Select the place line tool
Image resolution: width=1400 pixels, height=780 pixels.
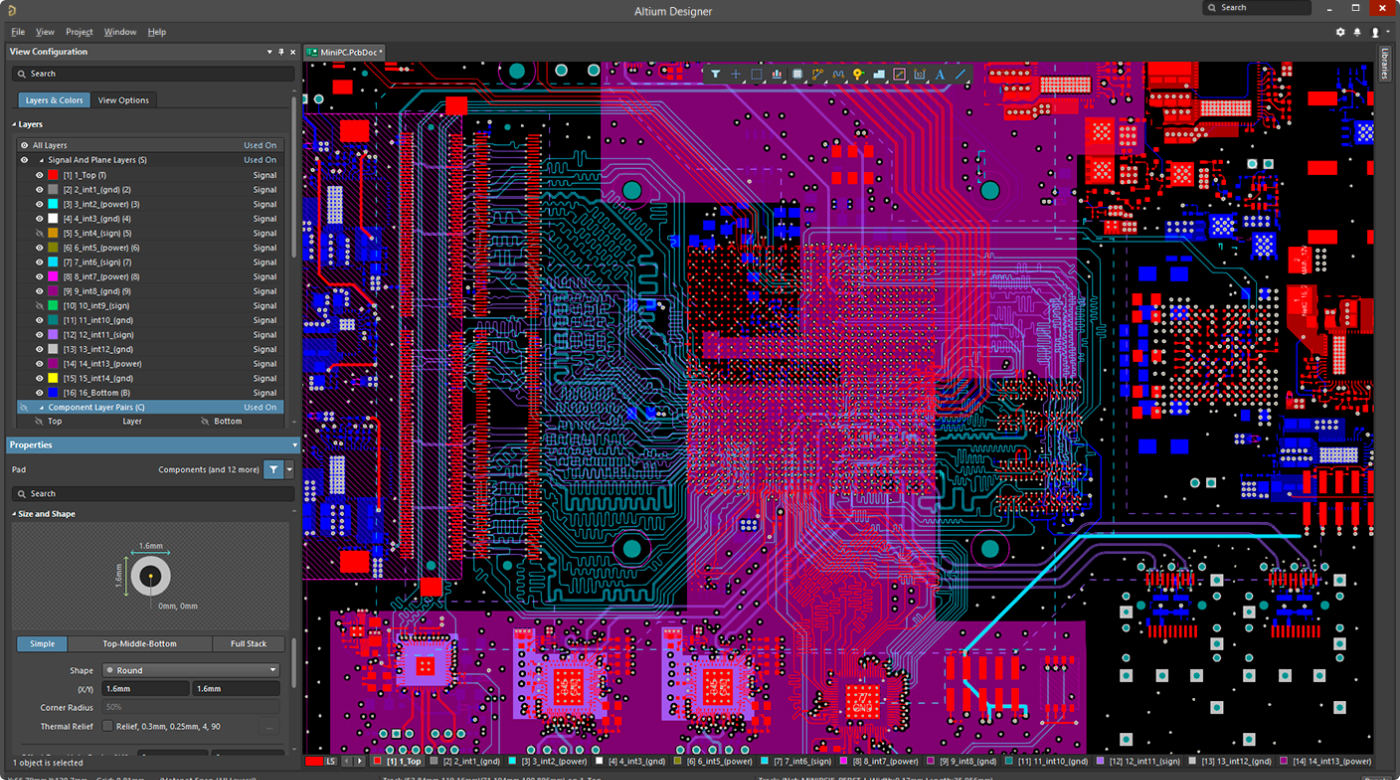(961, 74)
